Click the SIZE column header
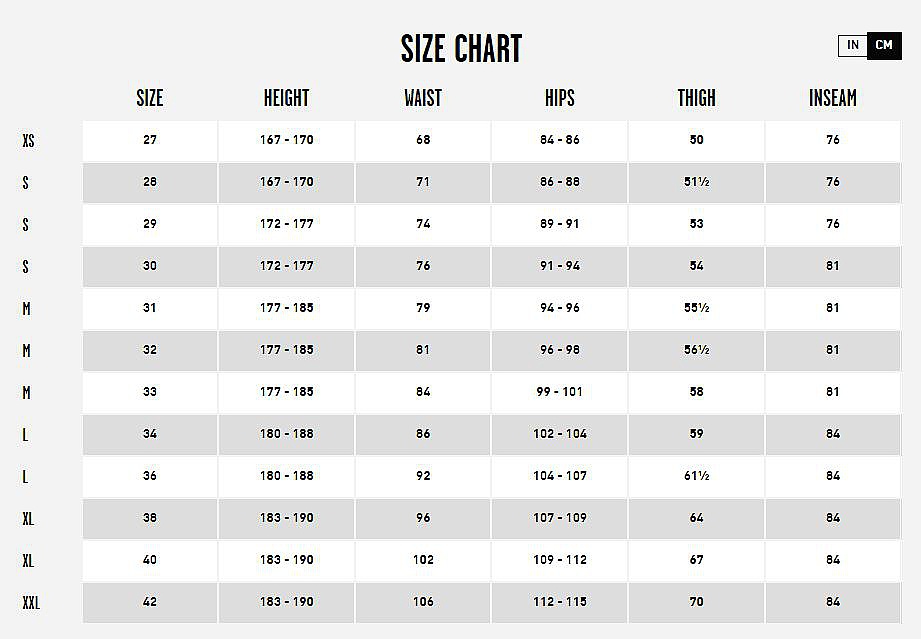 pyautogui.click(x=150, y=98)
